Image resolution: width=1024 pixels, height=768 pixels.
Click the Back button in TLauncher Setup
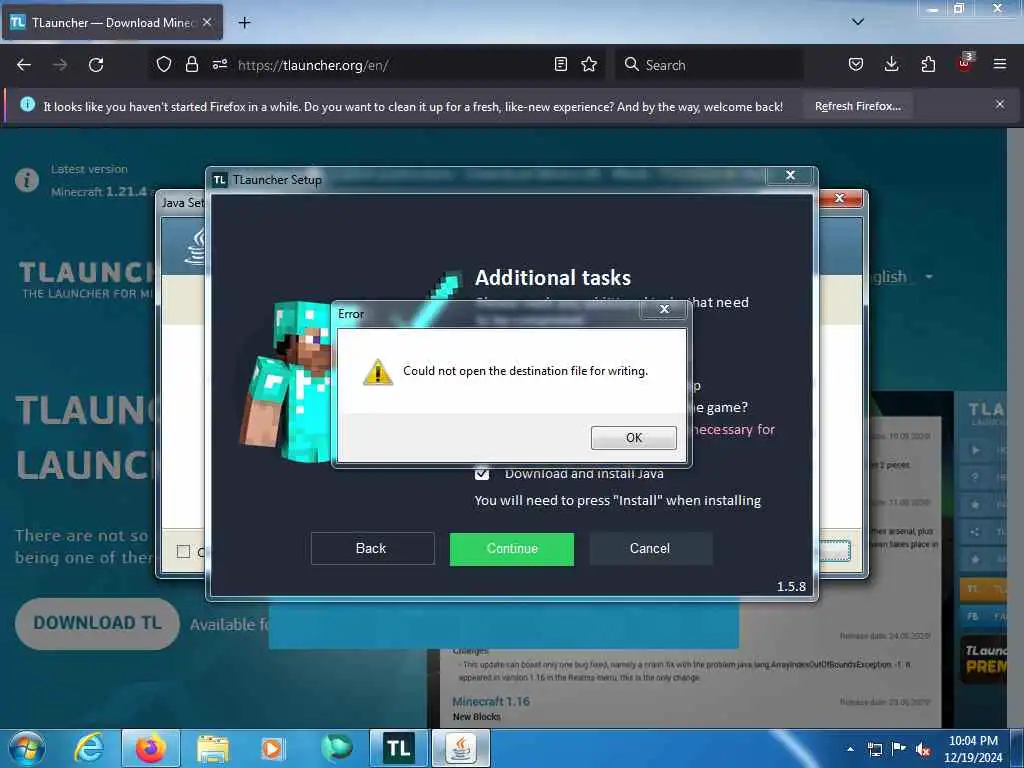click(x=372, y=549)
